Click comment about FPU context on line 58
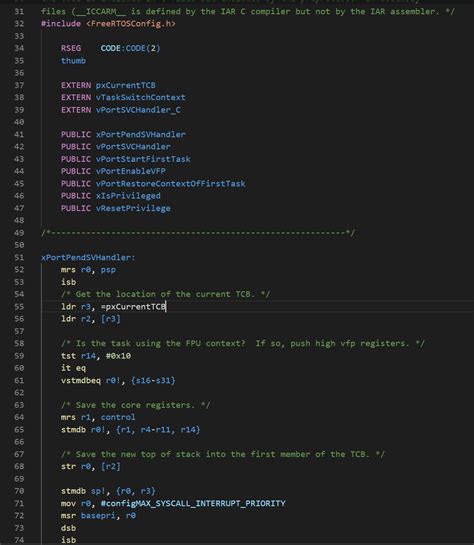Viewport: 474px width, 545px height. pos(243,344)
